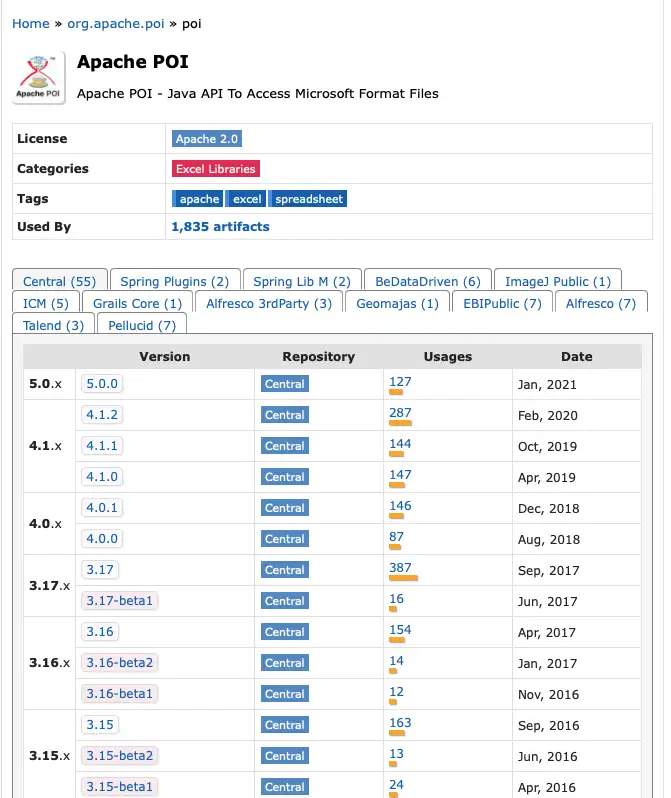
Task: Click the Apache POI logo thumbnail
Action: point(39,77)
